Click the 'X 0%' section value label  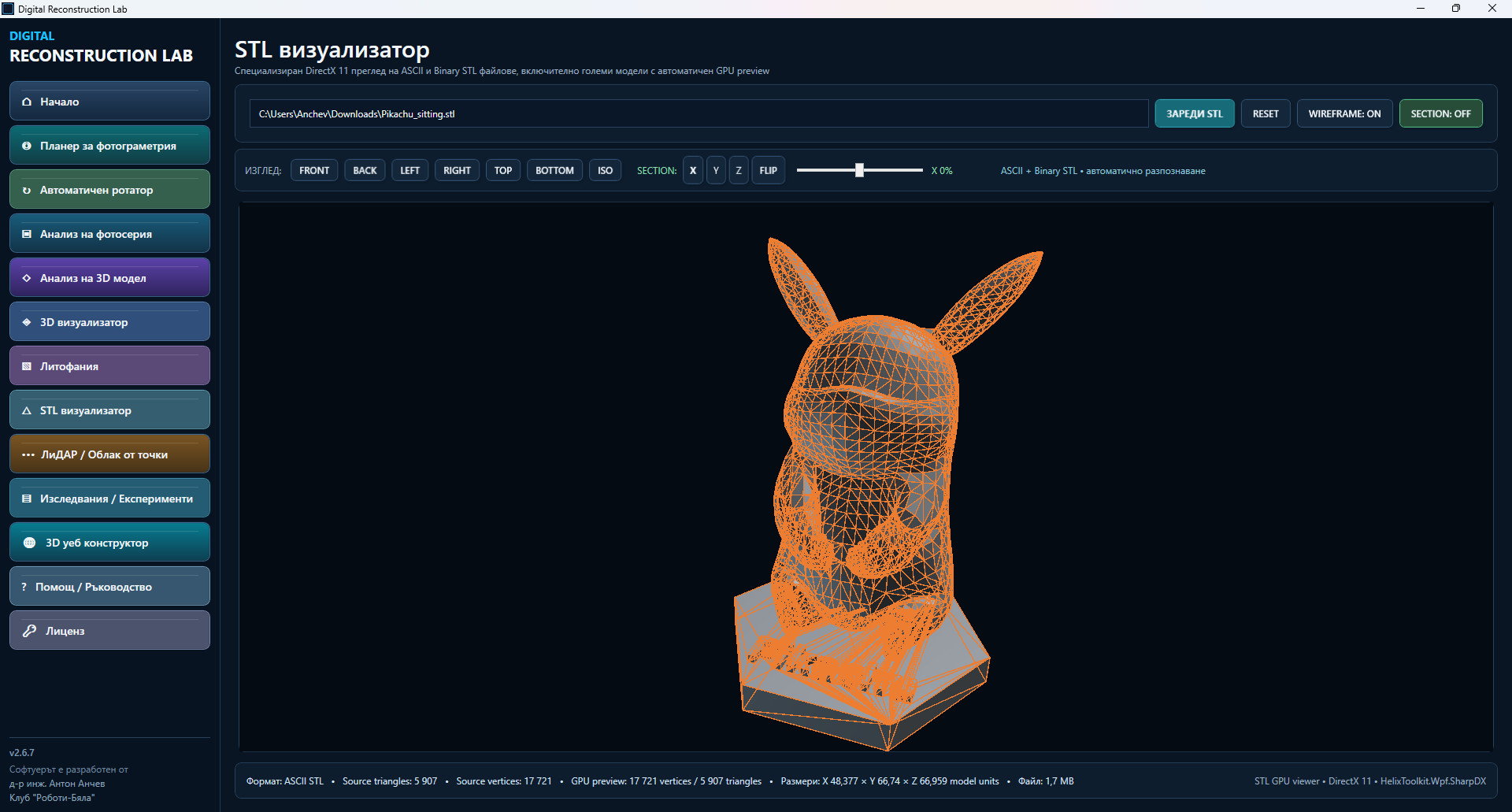[942, 171]
